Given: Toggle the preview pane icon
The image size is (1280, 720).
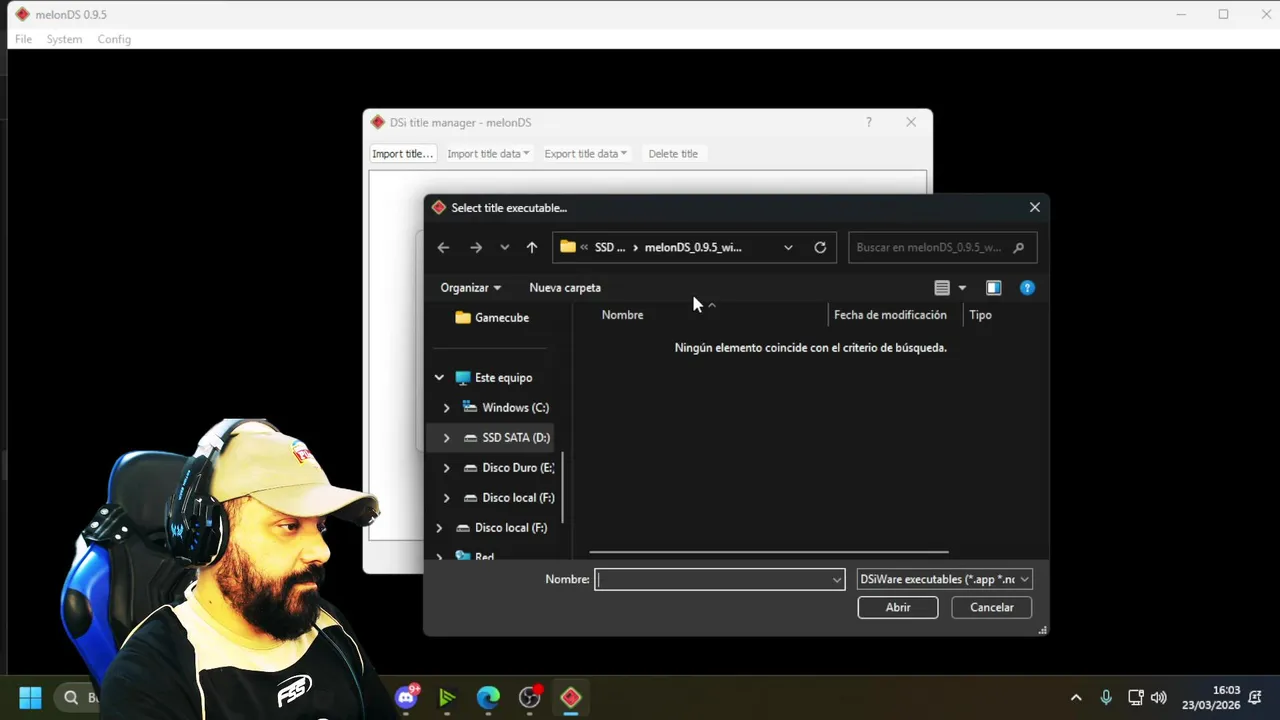Looking at the screenshot, I should (993, 288).
